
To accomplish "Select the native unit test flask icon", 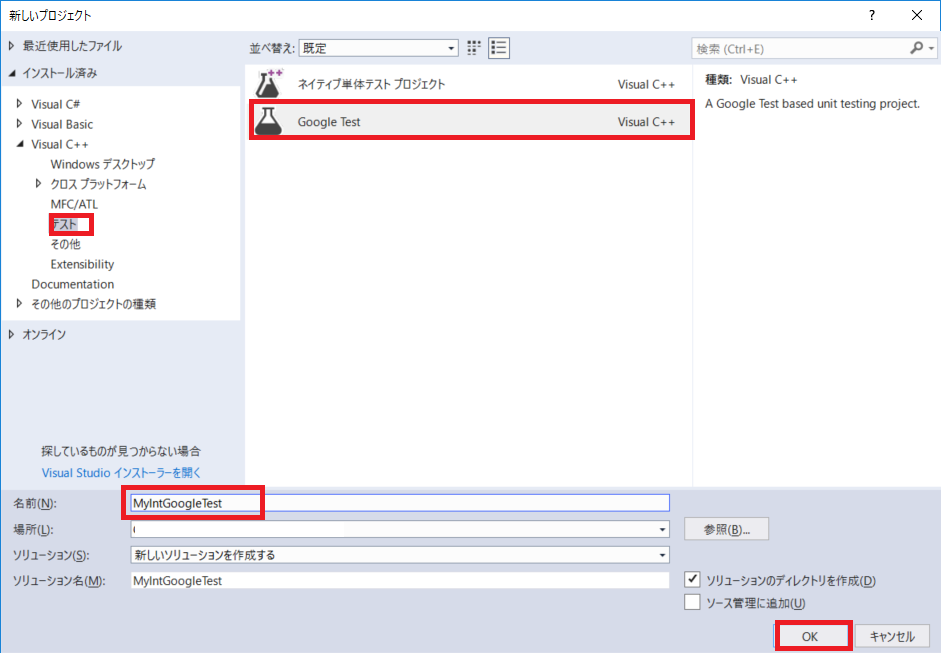I will click(268, 84).
